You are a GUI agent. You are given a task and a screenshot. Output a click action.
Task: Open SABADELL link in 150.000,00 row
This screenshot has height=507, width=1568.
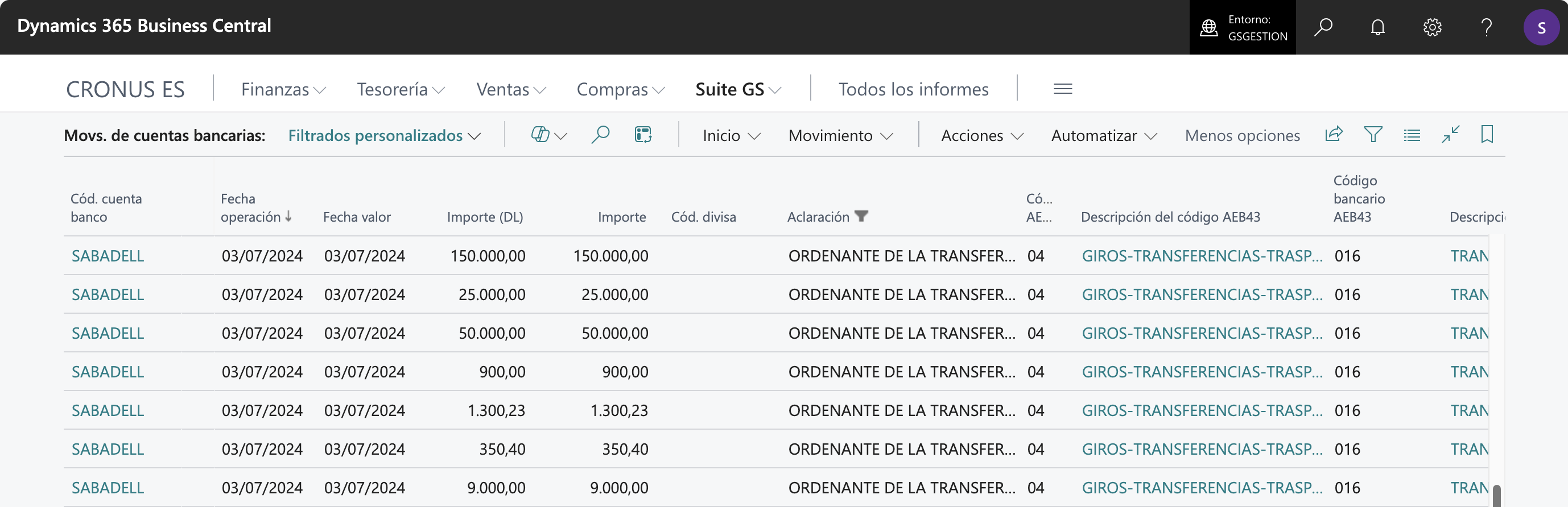coord(108,256)
